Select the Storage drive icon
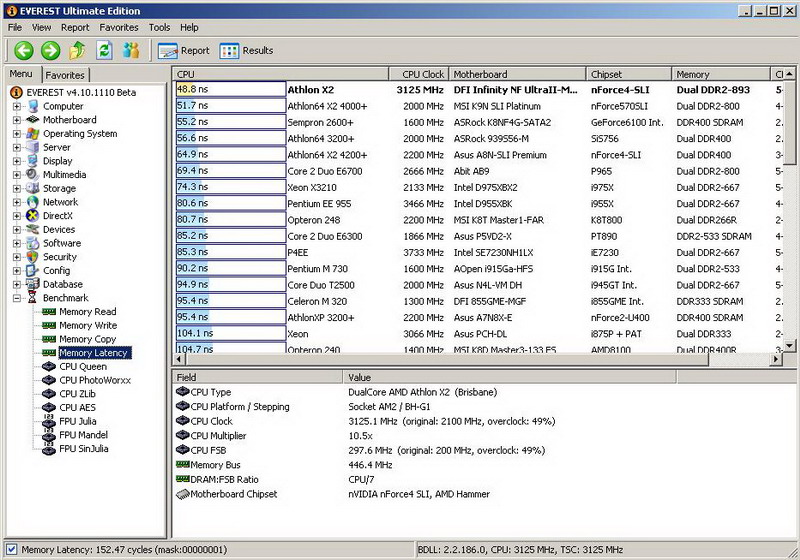This screenshot has width=800, height=560. (33, 188)
